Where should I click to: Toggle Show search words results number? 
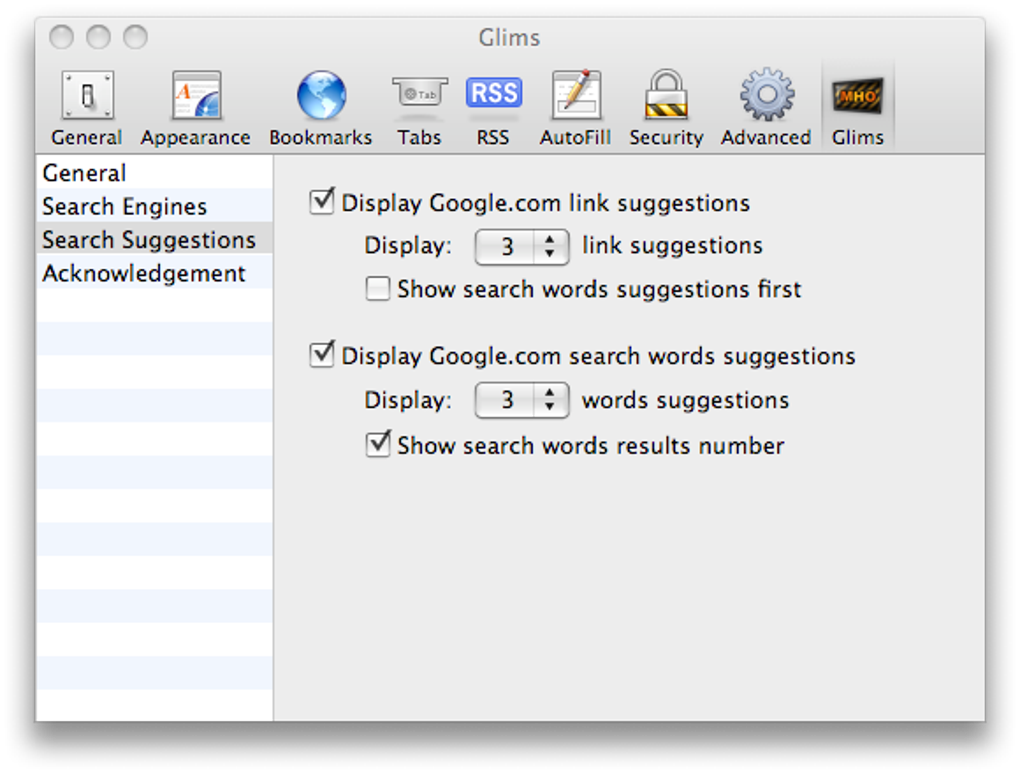click(x=378, y=446)
